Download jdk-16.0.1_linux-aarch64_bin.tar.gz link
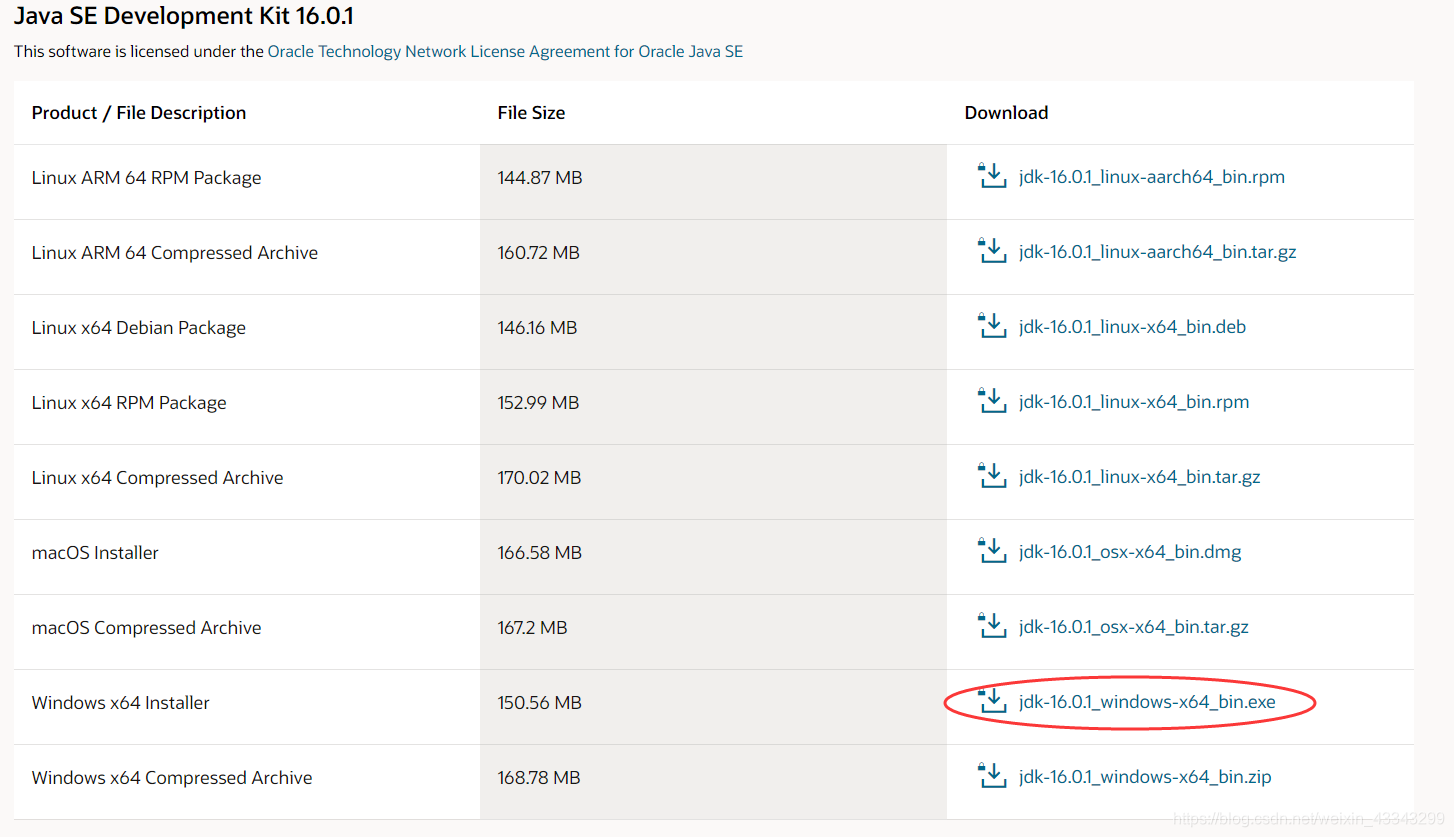1454x837 pixels. point(1158,252)
